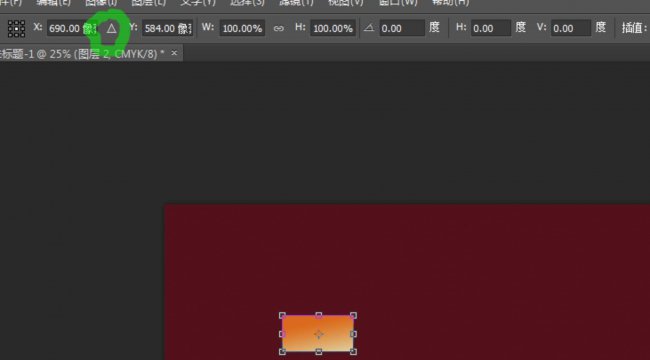Click the transform center point crosshair
Image resolution: width=650 pixels, height=360 pixels.
coord(318,334)
